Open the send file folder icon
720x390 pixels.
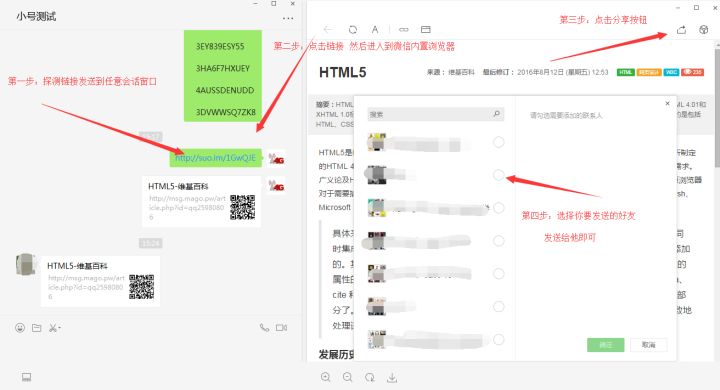(x=36, y=328)
